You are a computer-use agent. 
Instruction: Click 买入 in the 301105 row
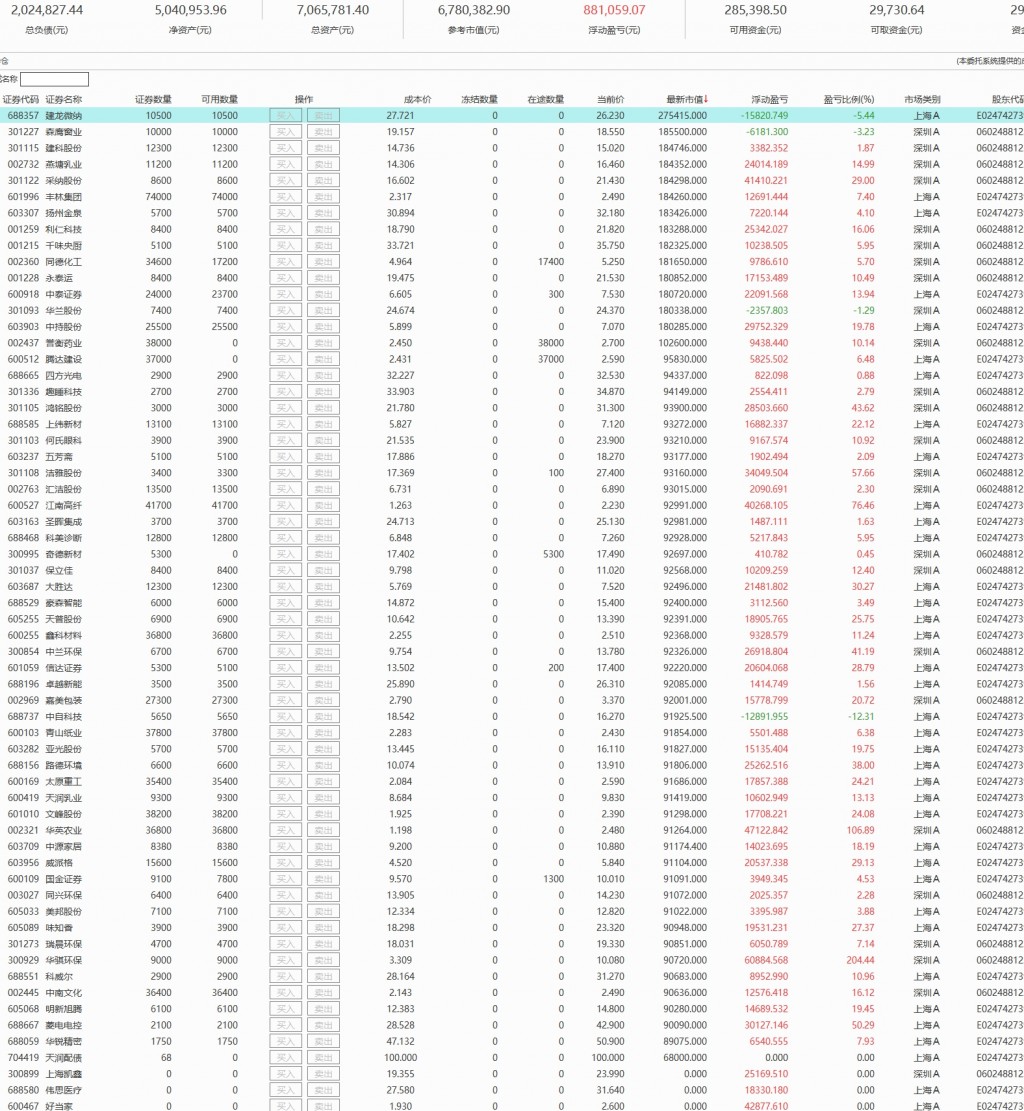click(x=286, y=408)
